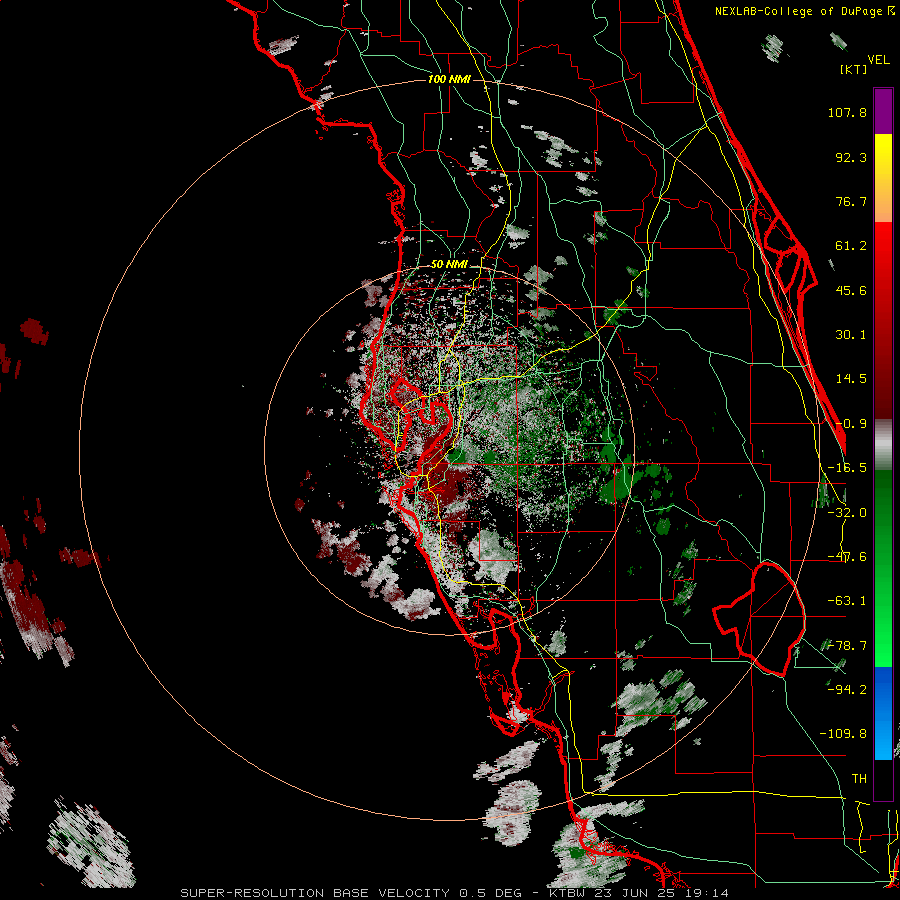Pick the purple segment of velocity color bar

coord(883,111)
